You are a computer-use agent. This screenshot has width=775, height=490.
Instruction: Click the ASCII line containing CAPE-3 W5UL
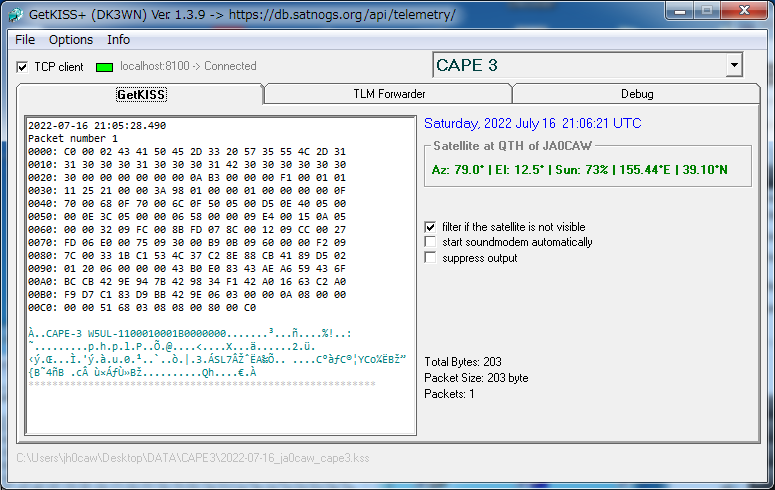(190, 334)
